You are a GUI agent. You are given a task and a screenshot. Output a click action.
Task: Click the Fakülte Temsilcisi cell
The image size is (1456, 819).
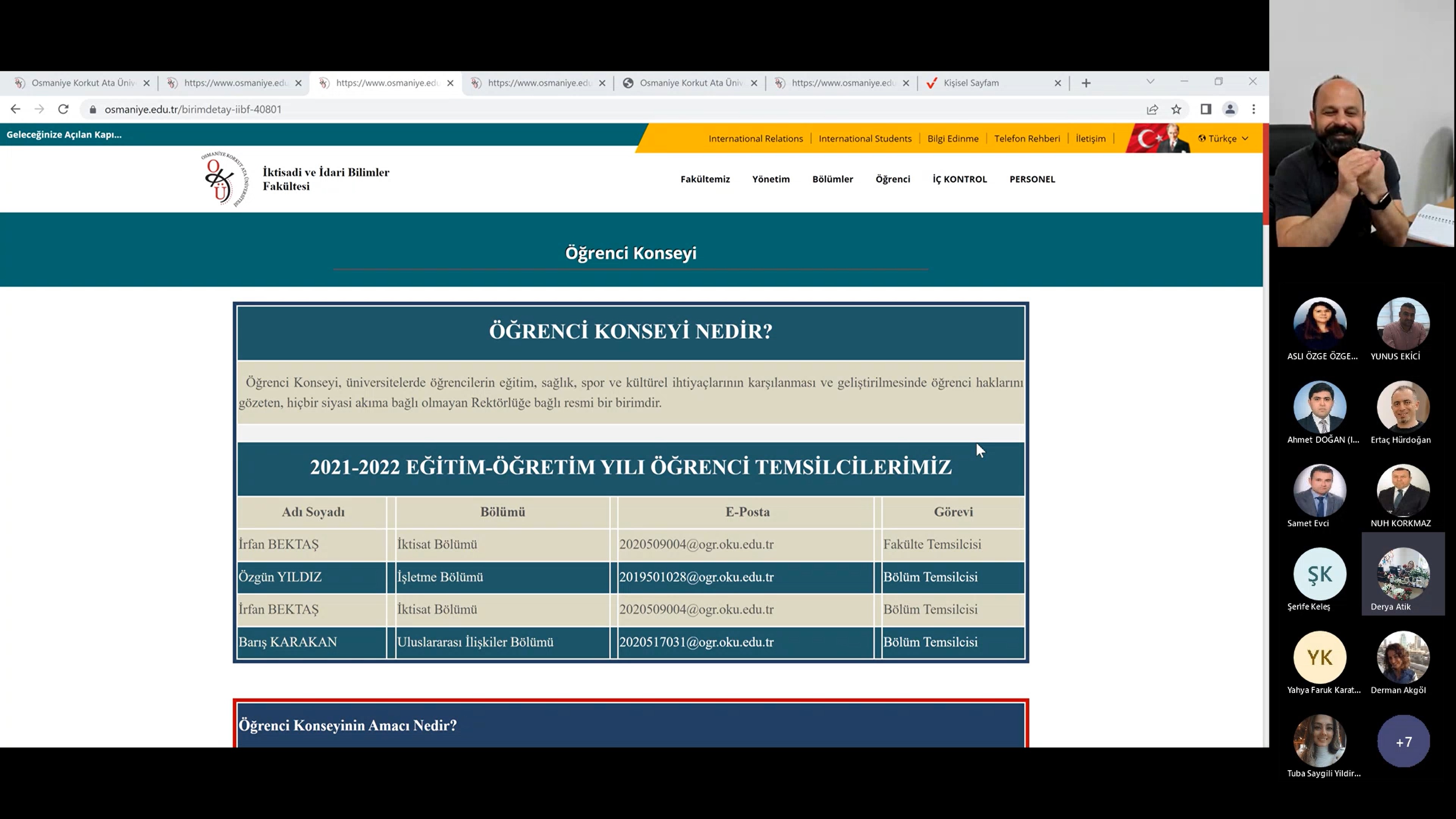tap(953, 544)
